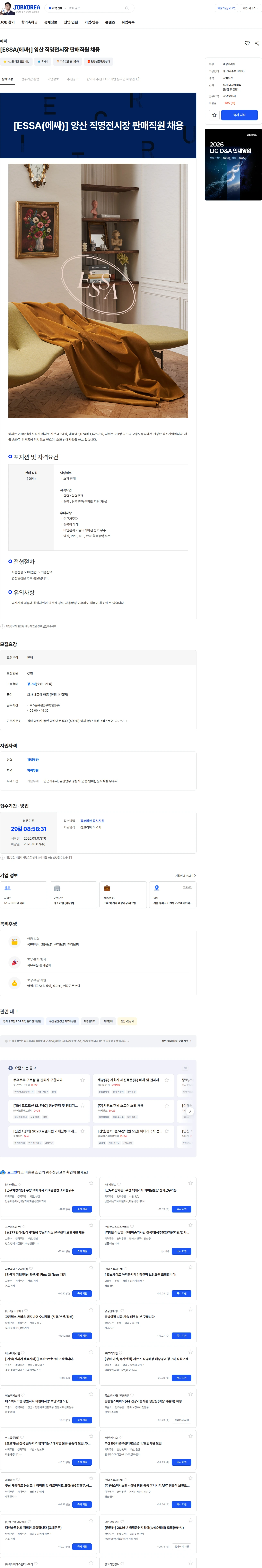Bookmark star on first 쿠팡 택배기사 recommendation
The width and height of the screenshot is (262, 1568).
(x=91, y=1183)
